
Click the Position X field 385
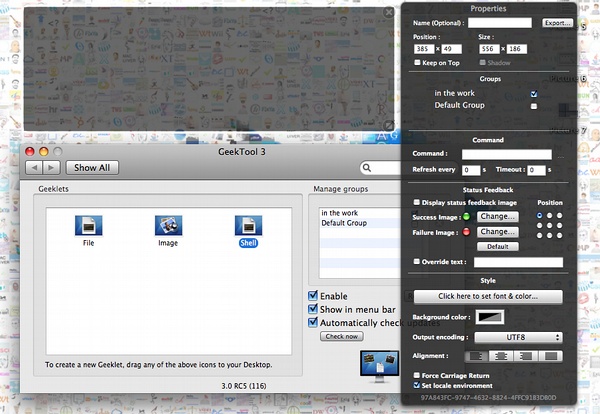tap(424, 49)
